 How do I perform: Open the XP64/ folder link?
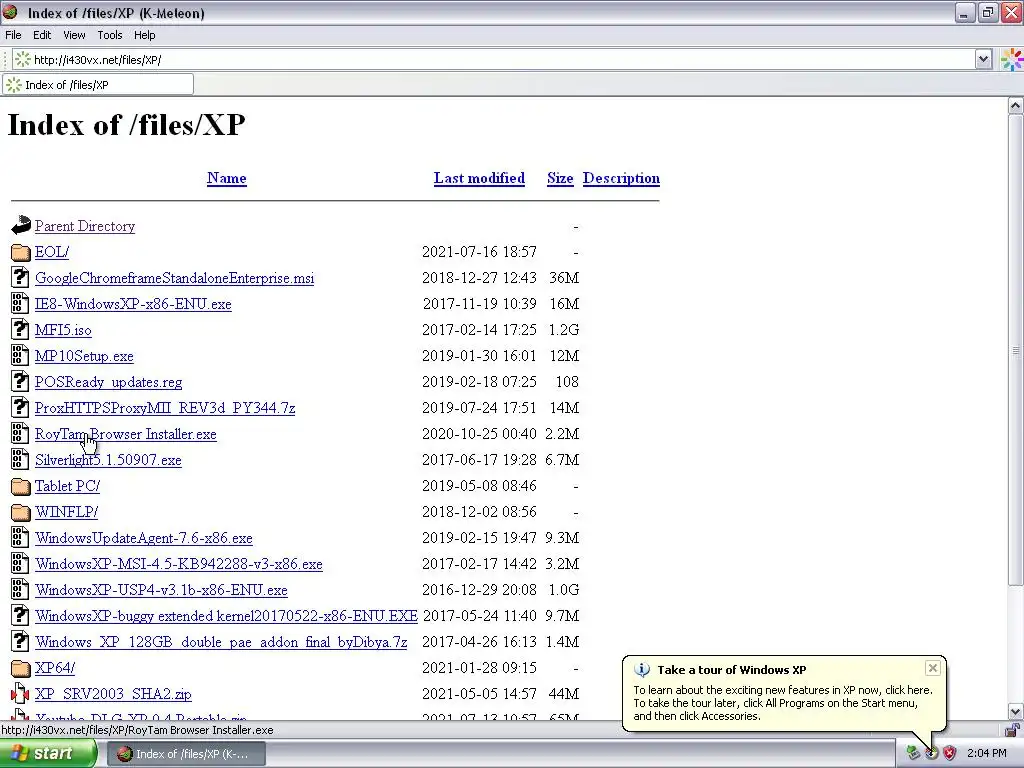(55, 668)
